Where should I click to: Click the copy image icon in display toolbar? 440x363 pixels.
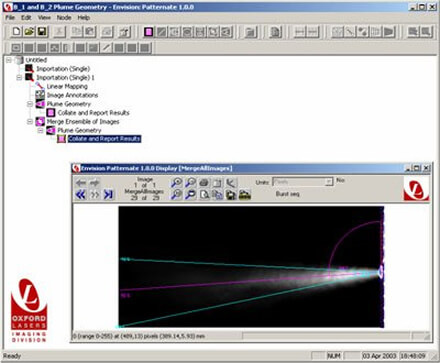point(217,195)
